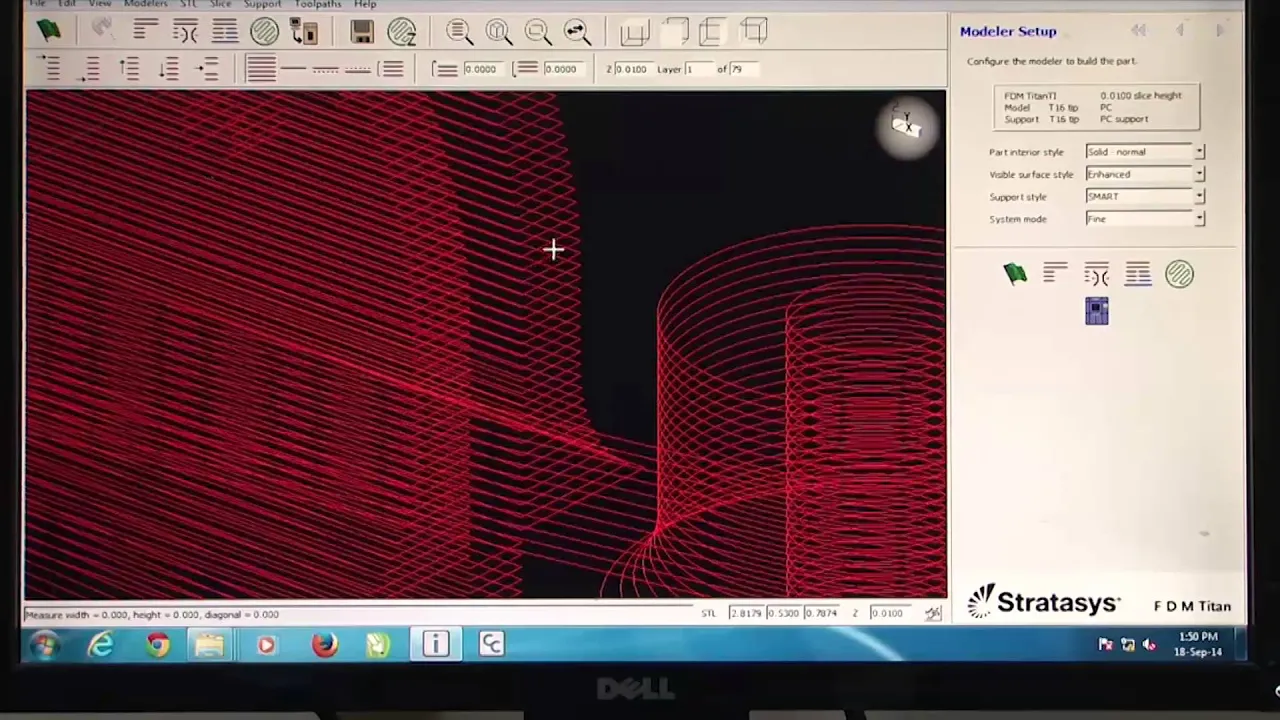Click the green flag icon in Modeler Setup panel

point(1015,274)
